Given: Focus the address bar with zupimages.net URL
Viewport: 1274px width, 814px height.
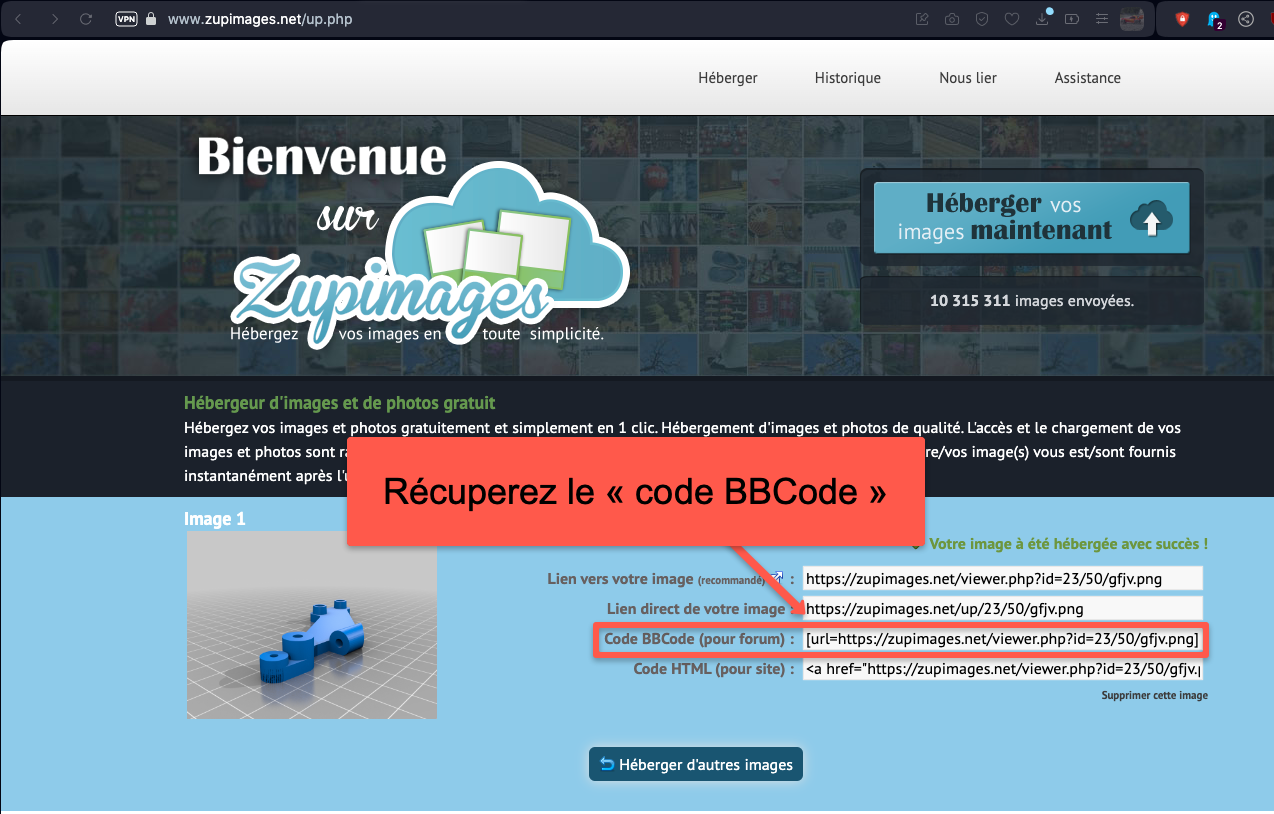Looking at the screenshot, I should click(x=260, y=19).
